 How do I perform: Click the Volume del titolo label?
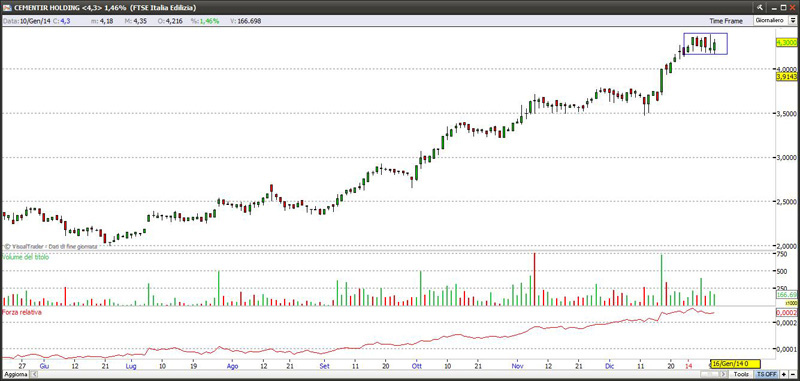click(27, 258)
